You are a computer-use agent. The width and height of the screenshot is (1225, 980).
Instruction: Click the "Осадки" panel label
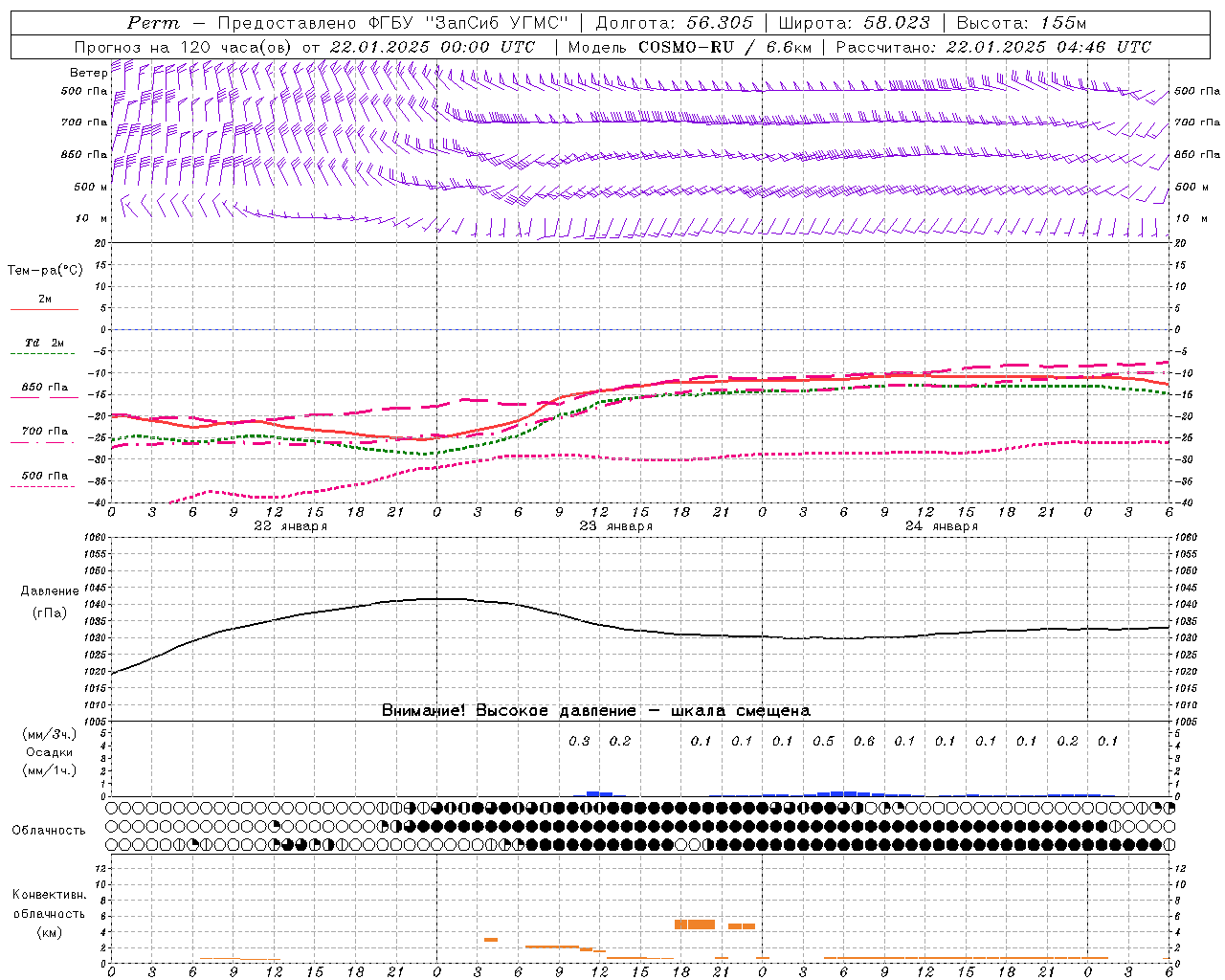(50, 752)
